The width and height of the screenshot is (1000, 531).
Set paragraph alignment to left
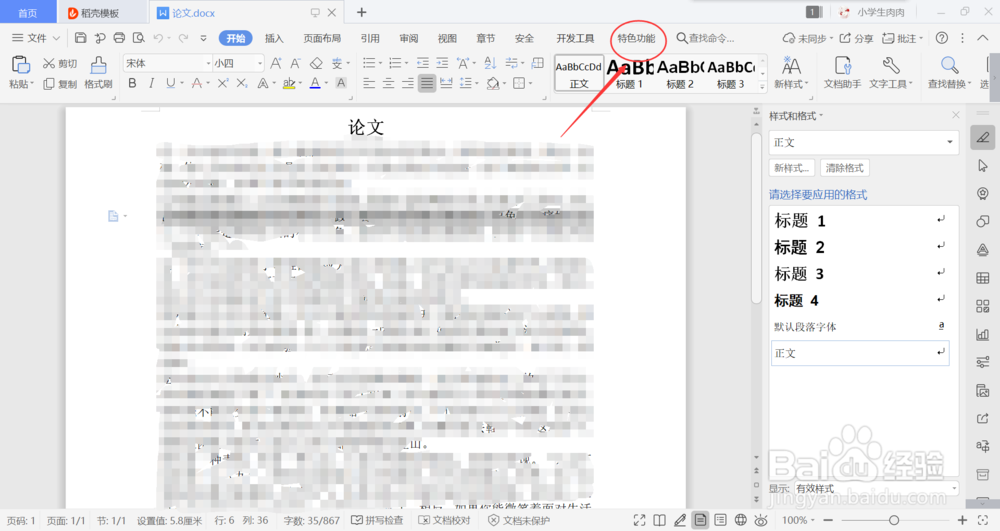point(369,83)
